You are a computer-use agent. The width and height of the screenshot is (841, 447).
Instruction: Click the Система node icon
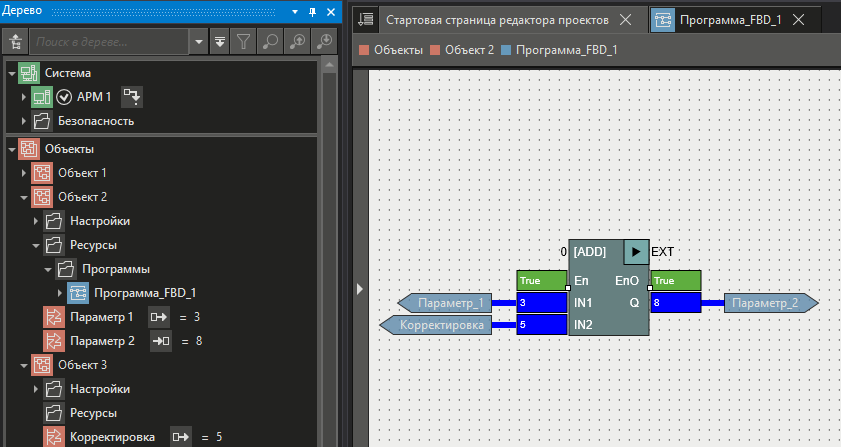pyautogui.click(x=29, y=73)
